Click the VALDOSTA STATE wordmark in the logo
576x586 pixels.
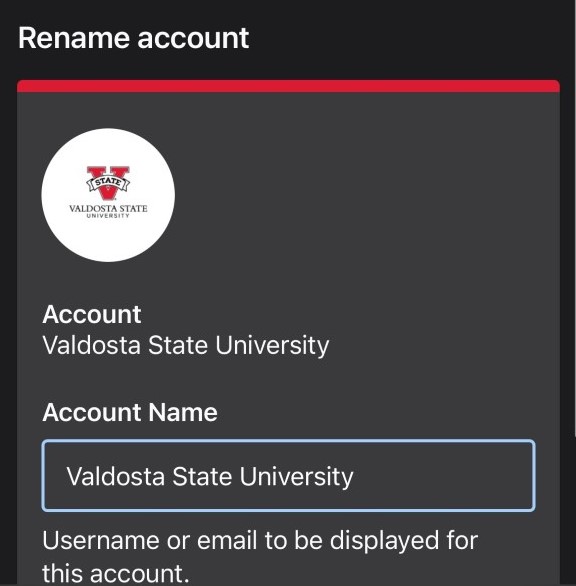coord(108,209)
